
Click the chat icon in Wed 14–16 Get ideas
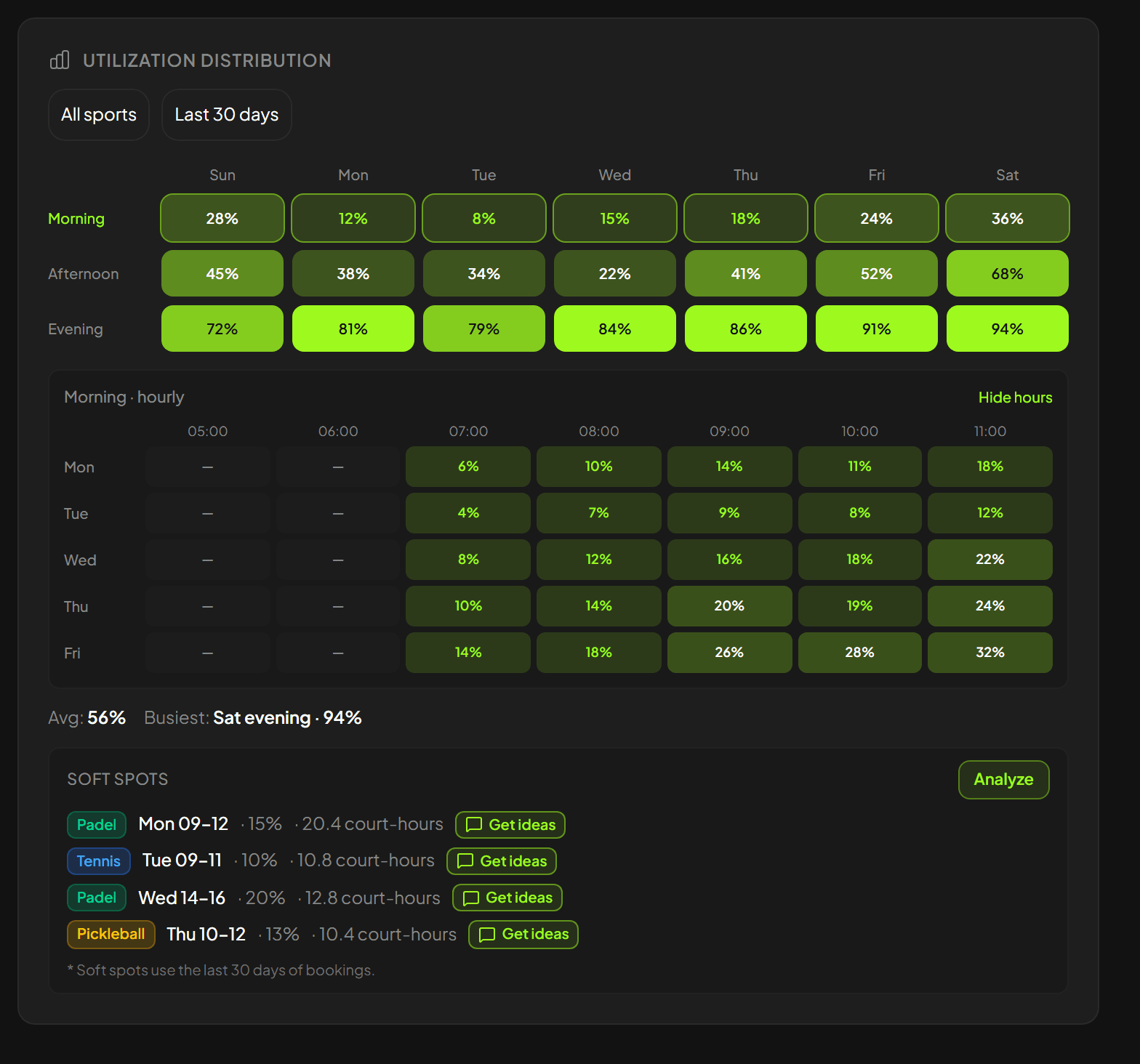(471, 898)
